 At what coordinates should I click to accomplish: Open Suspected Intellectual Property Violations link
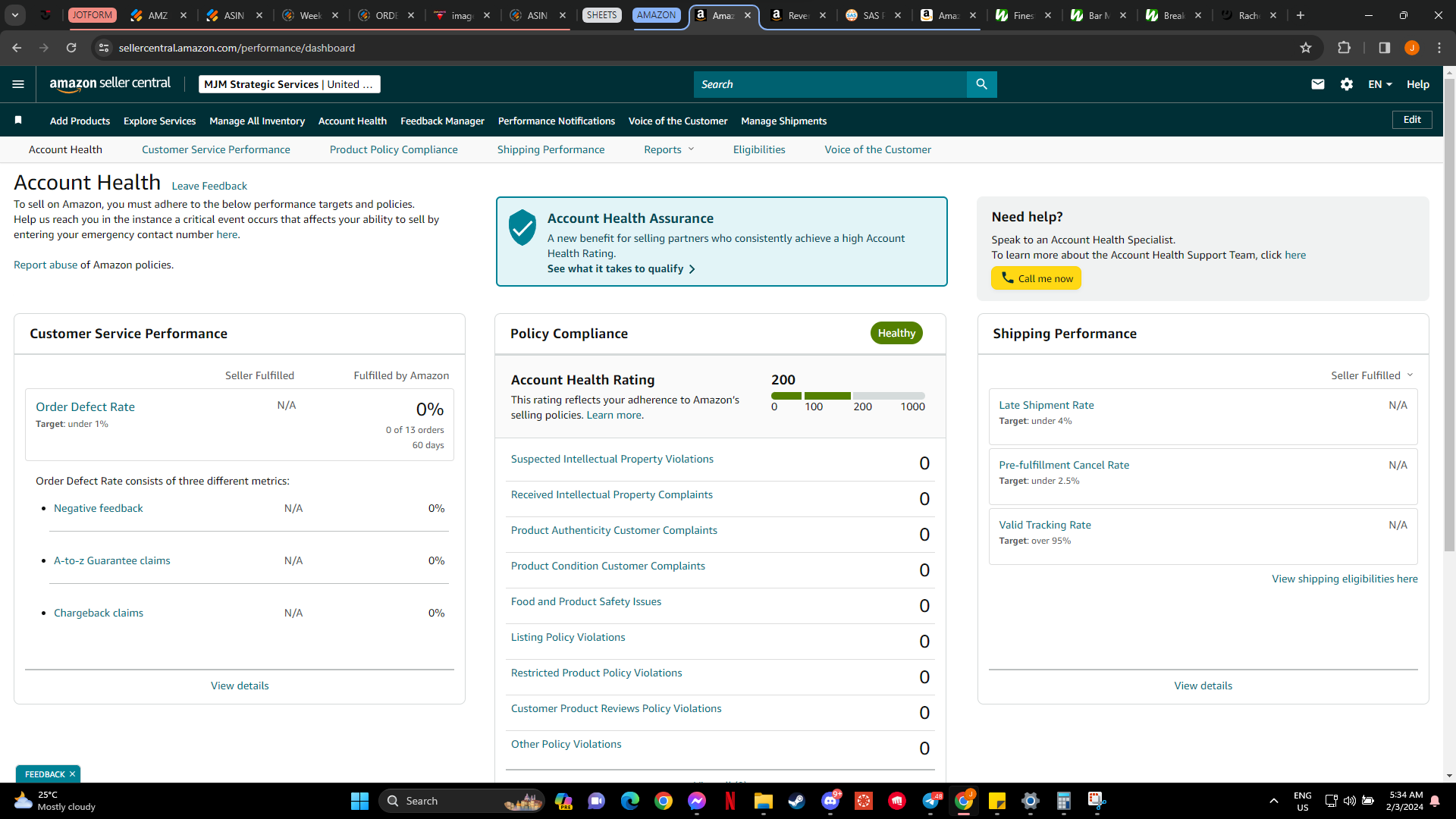click(x=612, y=459)
